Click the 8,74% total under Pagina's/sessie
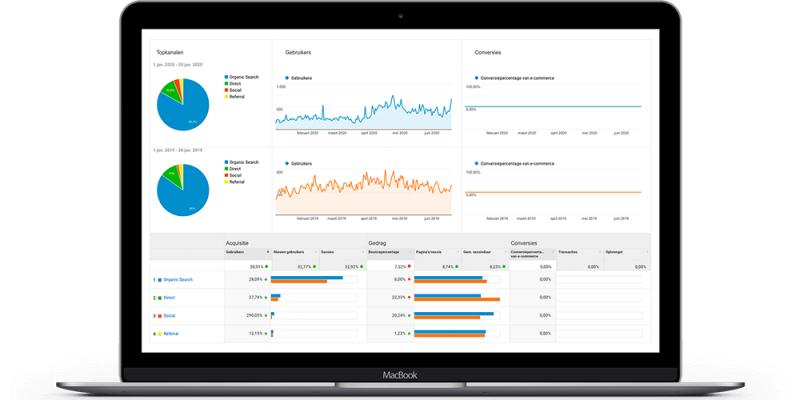This screenshot has height=400, width=800. (x=447, y=266)
